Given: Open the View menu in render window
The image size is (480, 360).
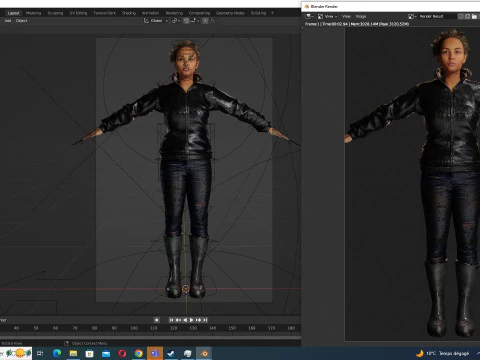Looking at the screenshot, I should tap(346, 16).
